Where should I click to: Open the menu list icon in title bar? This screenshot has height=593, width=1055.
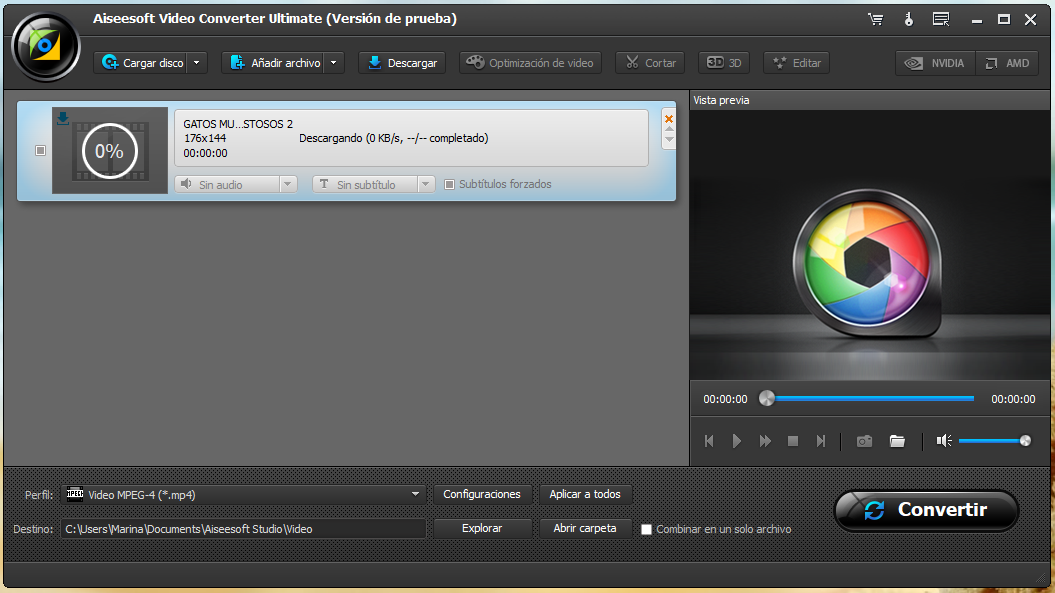[941, 20]
